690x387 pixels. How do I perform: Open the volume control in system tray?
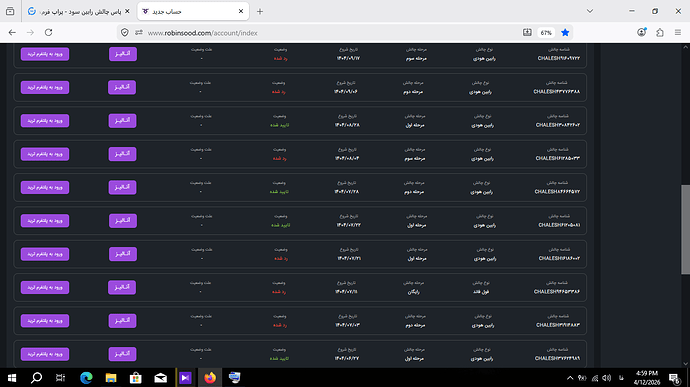click(607, 378)
